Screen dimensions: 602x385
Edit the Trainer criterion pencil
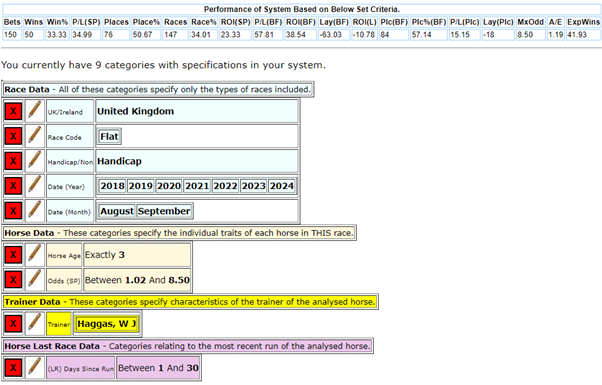tap(35, 324)
